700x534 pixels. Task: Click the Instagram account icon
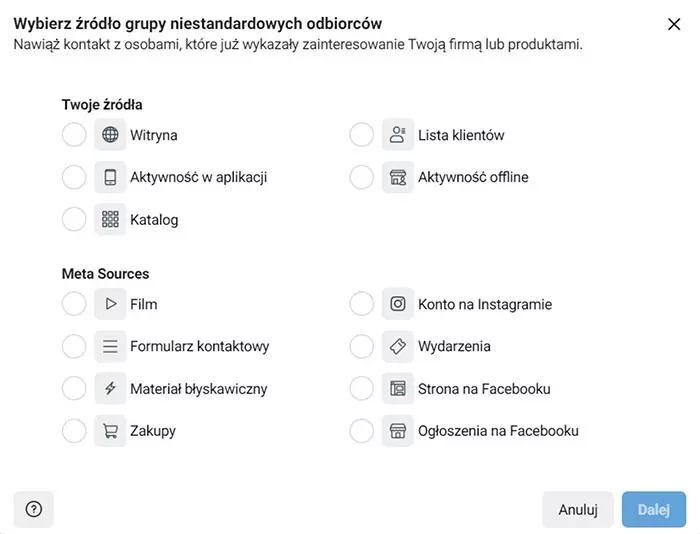click(398, 304)
